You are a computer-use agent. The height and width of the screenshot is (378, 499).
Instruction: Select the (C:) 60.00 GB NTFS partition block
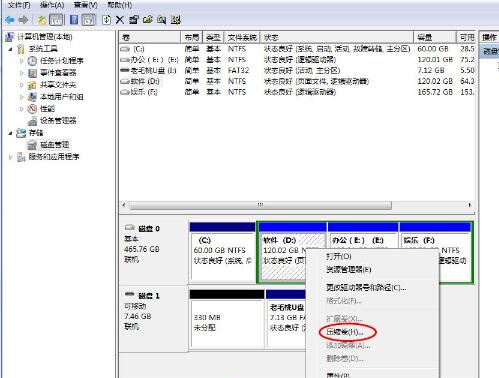coord(223,252)
